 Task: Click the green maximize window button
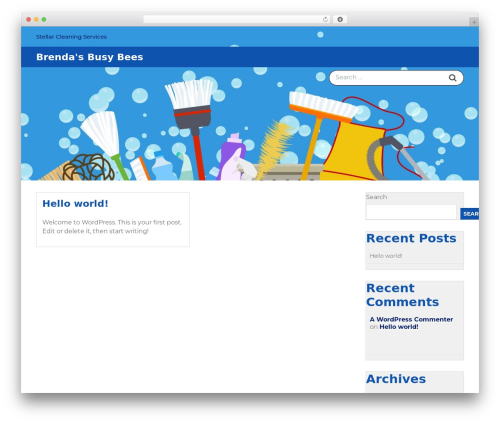44,19
